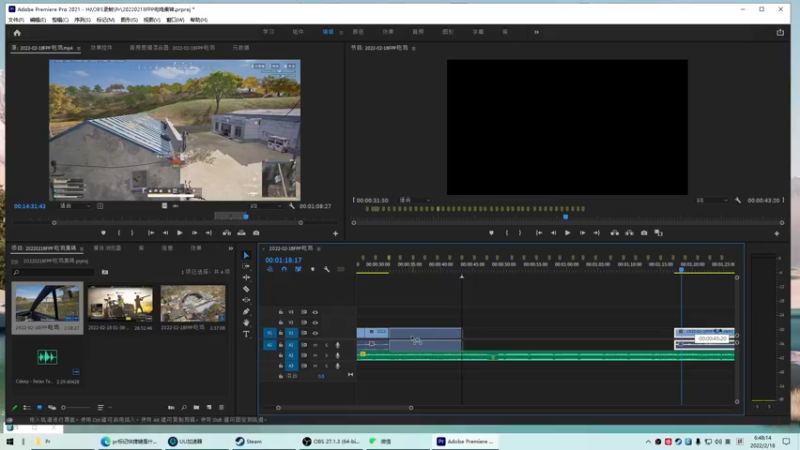Viewport: 800px width, 450px height.
Task: Switch Project panel to List view
Action: click(x=27, y=408)
